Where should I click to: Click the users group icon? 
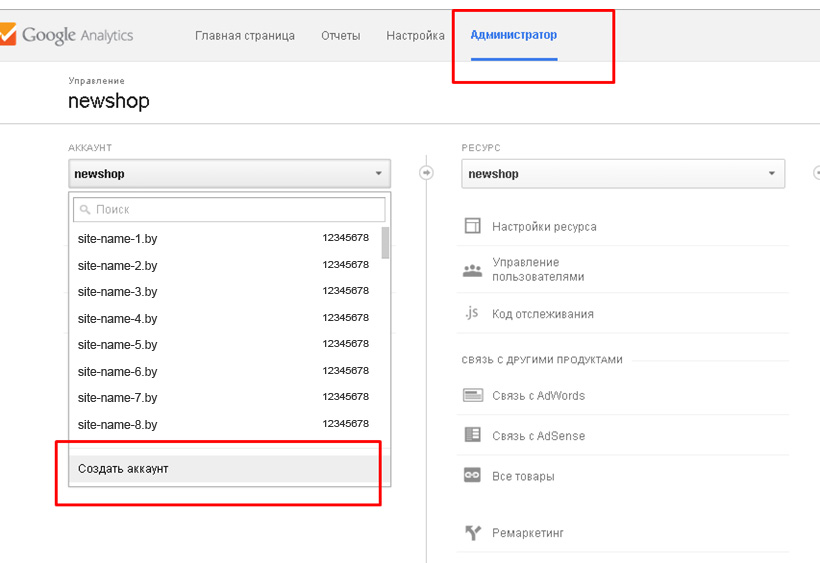point(472,271)
